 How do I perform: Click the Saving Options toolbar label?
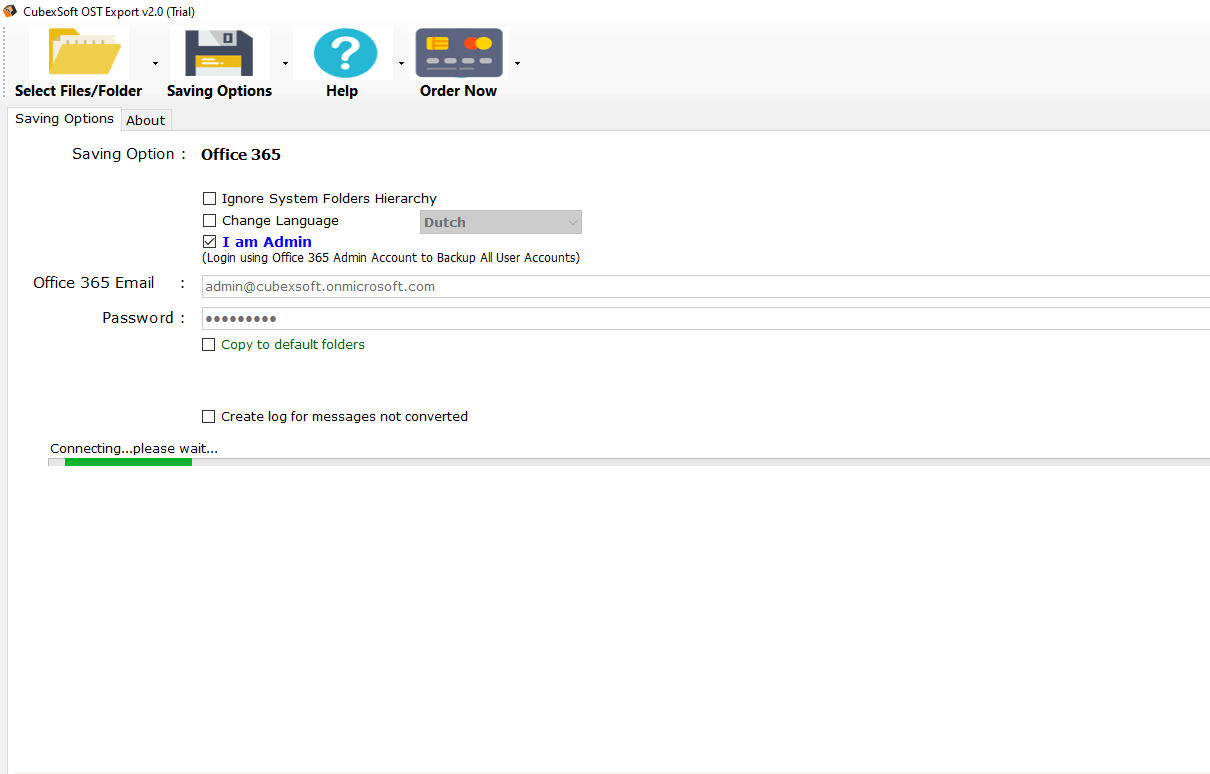(219, 91)
